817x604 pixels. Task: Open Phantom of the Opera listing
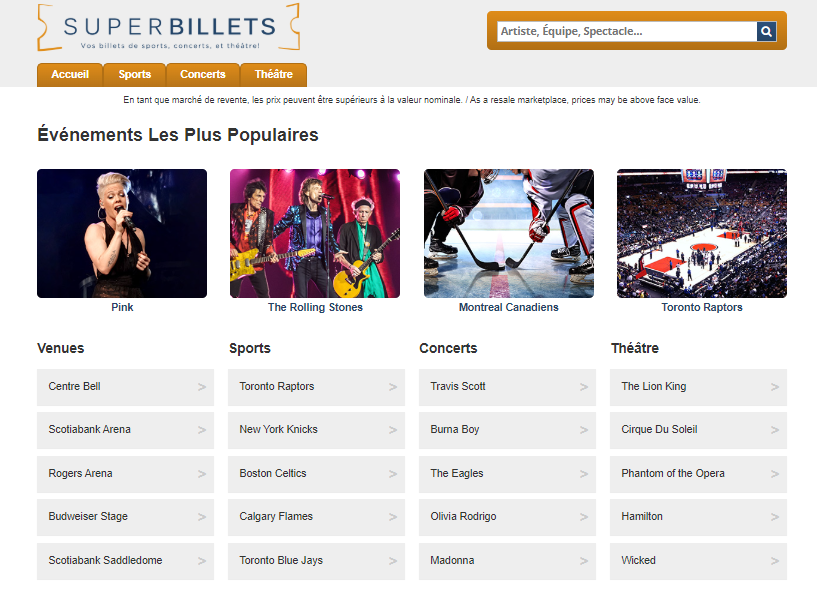[673, 474]
